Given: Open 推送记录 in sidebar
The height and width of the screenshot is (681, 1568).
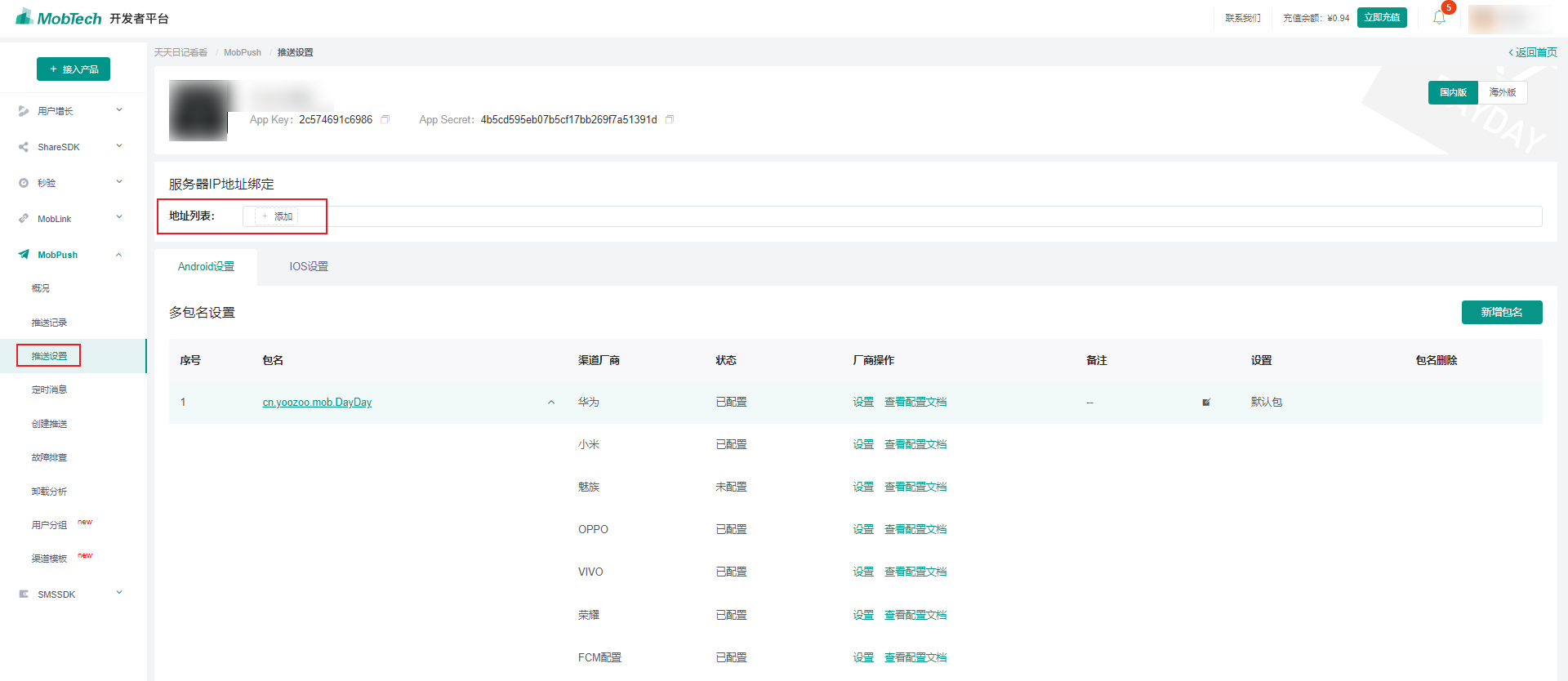Looking at the screenshot, I should 49,323.
